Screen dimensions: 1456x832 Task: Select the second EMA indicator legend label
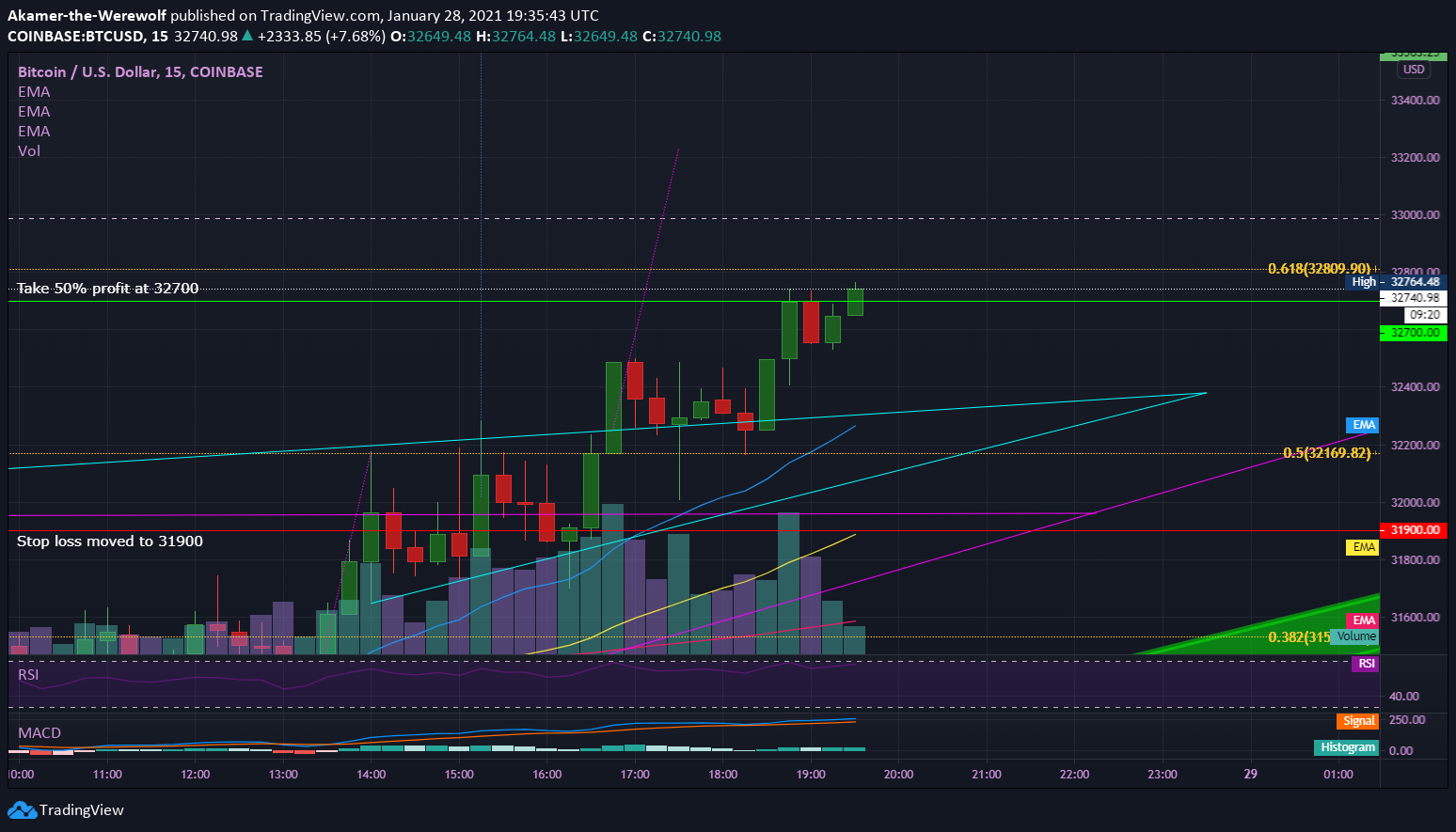click(34, 112)
